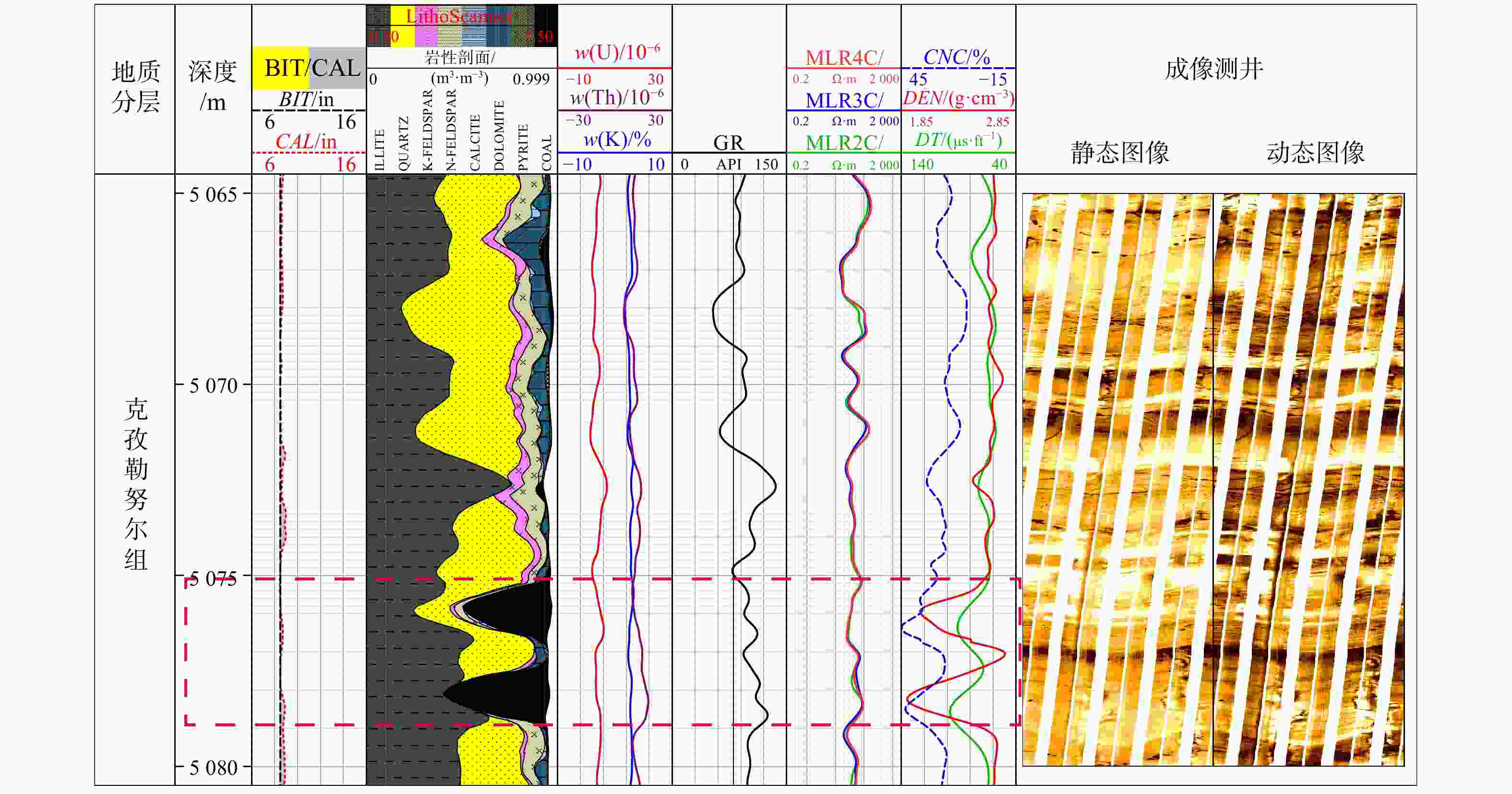Click the 克孜勒努尔组 formation label

click(x=135, y=483)
